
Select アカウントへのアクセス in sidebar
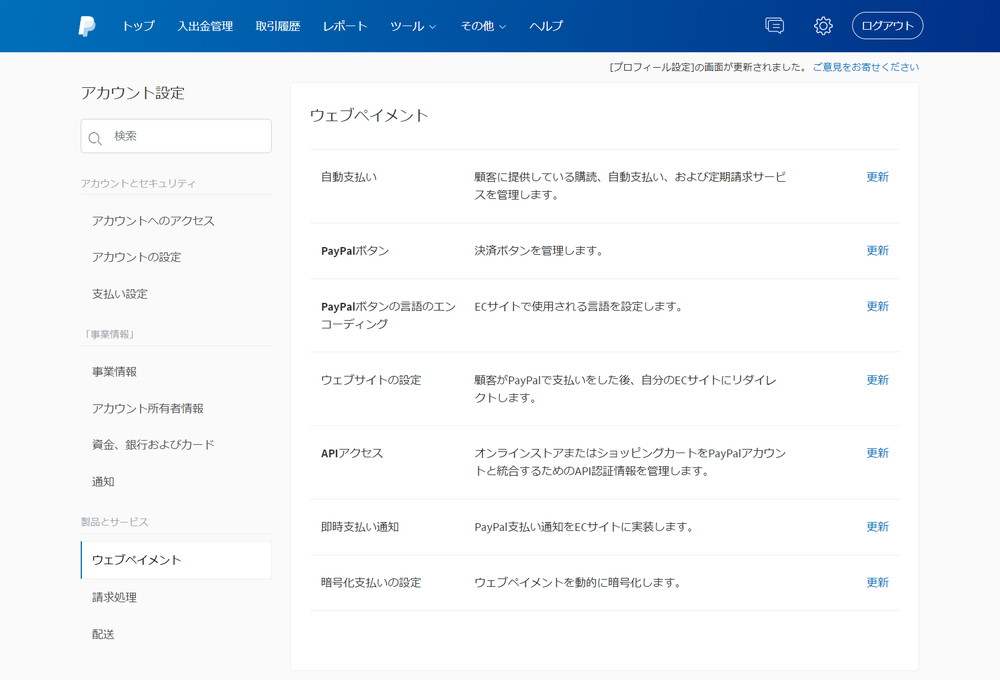pyautogui.click(x=153, y=221)
